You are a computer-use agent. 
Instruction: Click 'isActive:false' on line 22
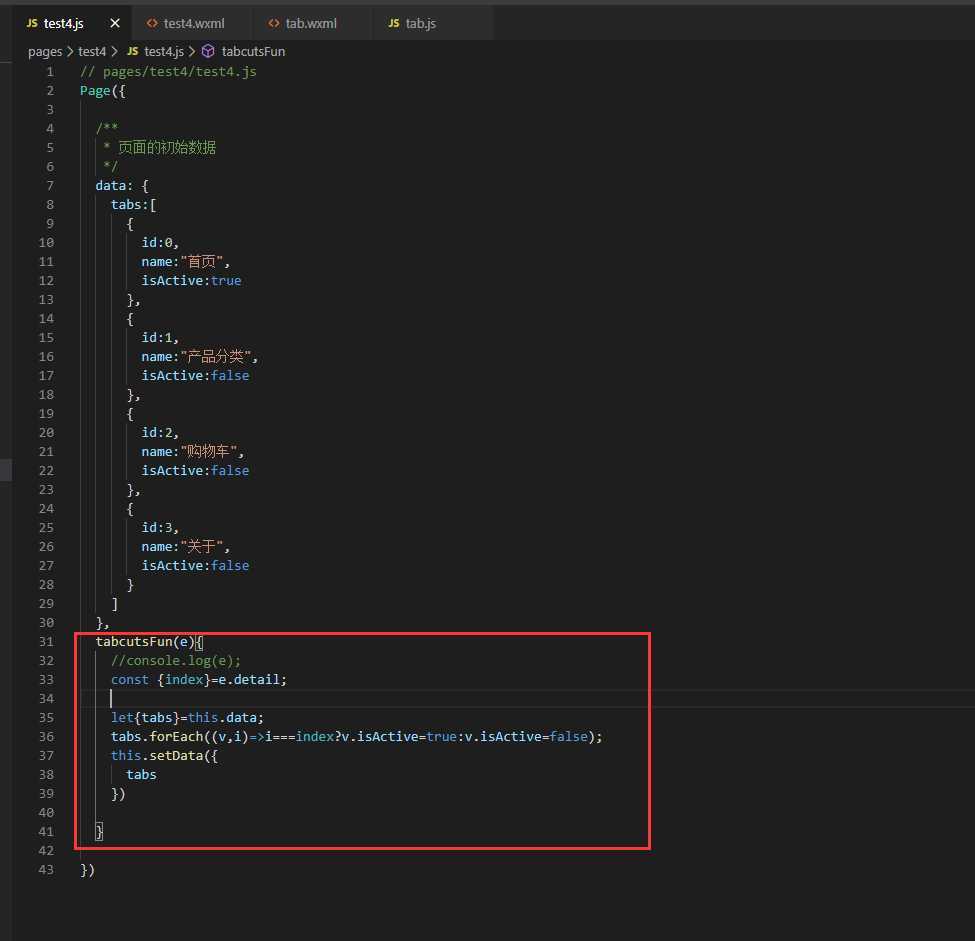[195, 471]
